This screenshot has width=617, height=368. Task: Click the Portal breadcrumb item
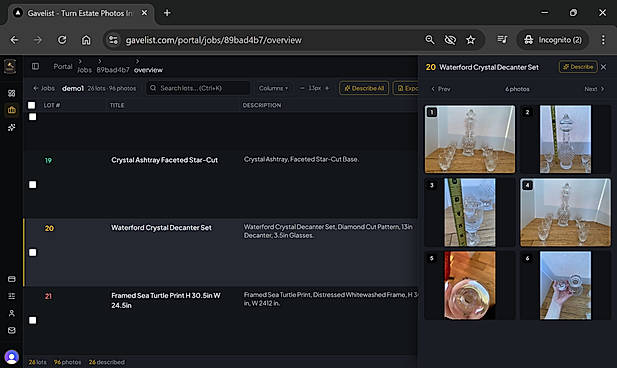click(x=63, y=67)
